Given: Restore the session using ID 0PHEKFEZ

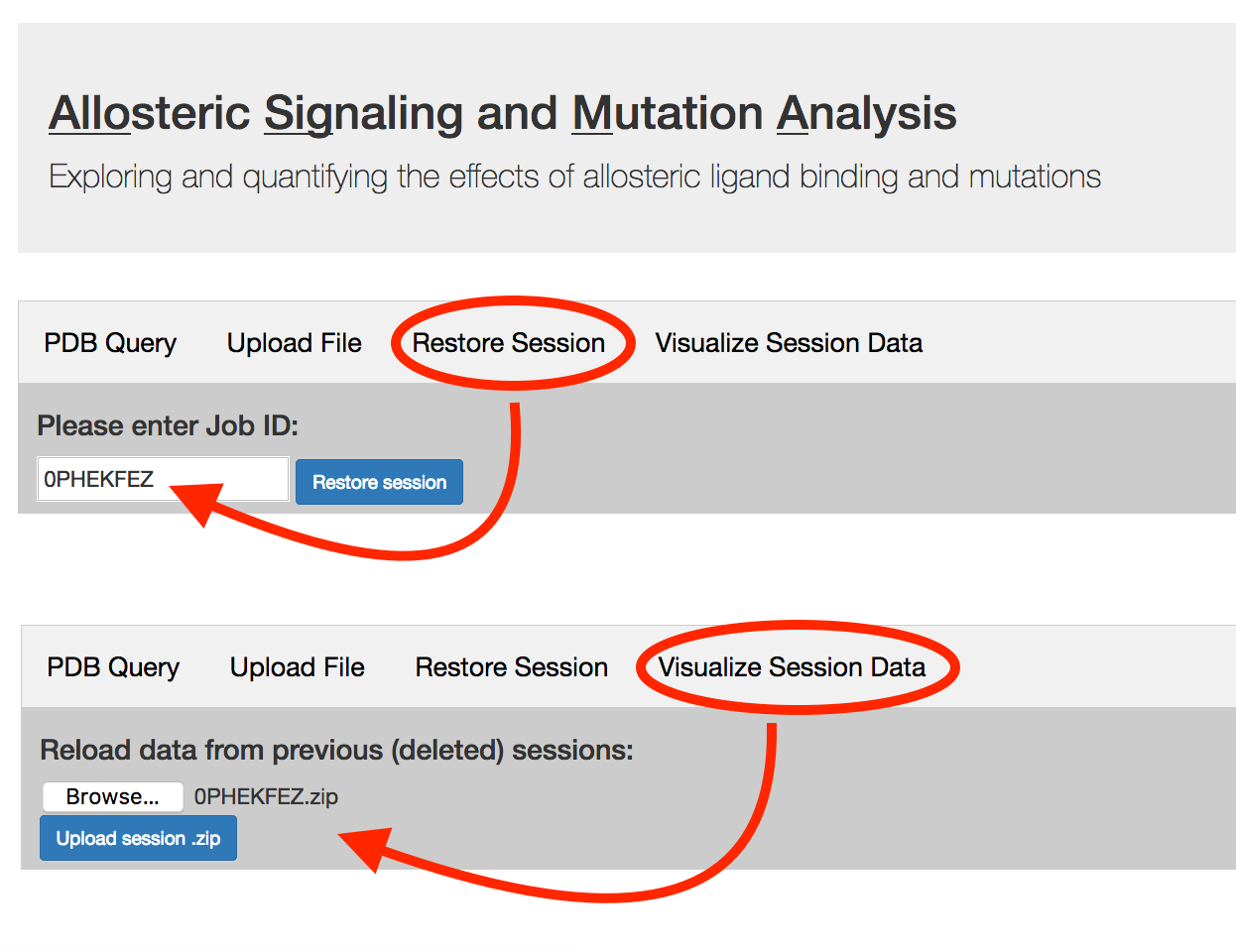Looking at the screenshot, I should coord(379,482).
